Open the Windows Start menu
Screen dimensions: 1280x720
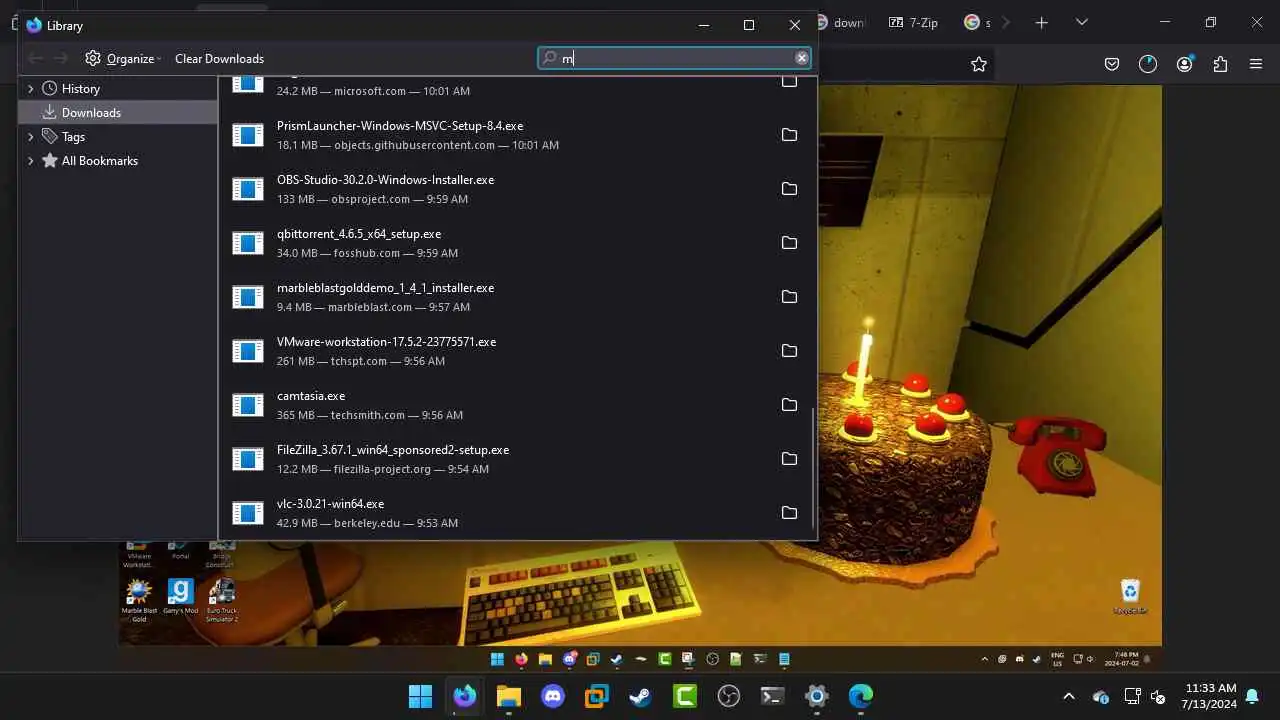click(421, 696)
